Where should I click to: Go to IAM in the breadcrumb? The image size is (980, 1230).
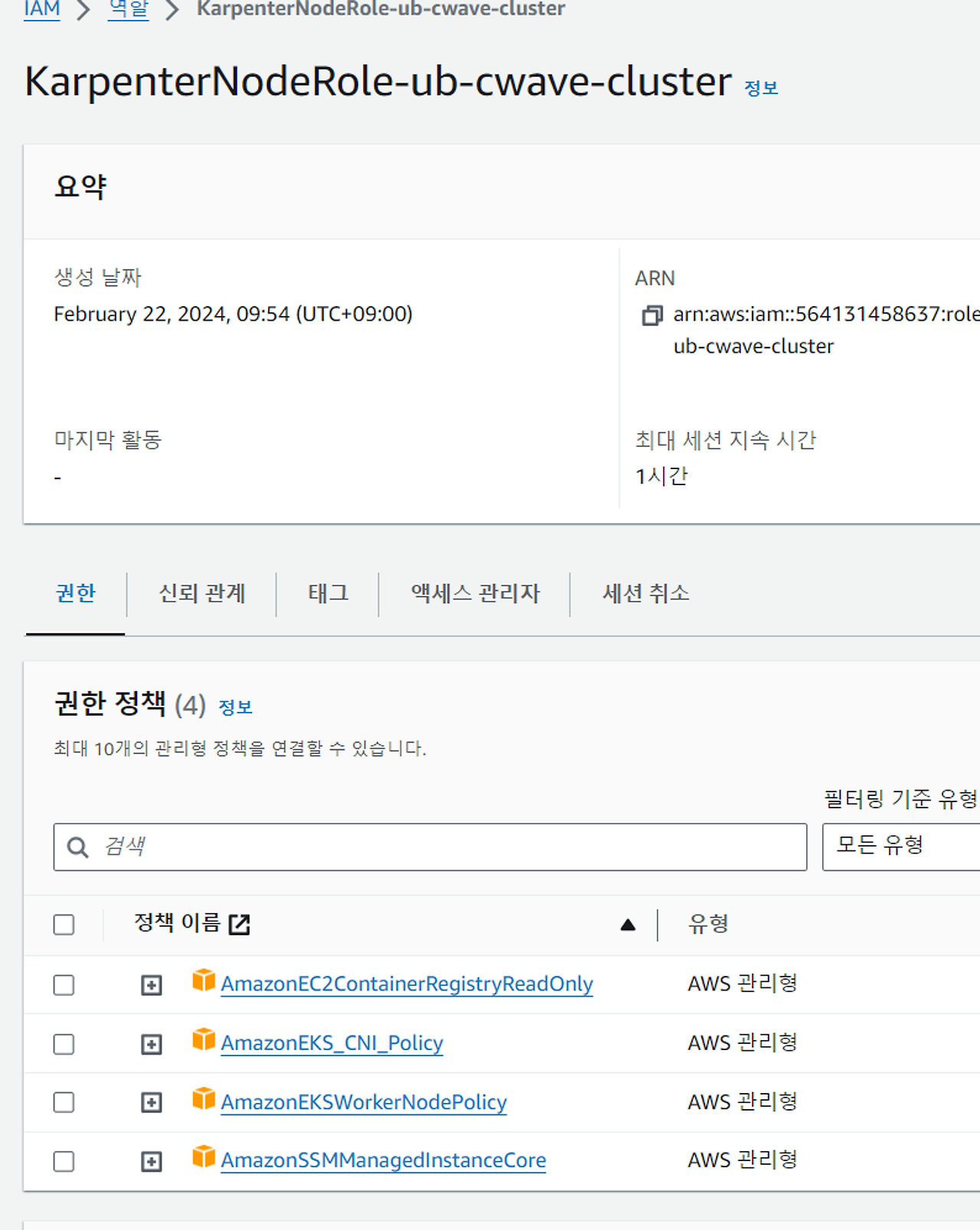(42, 9)
